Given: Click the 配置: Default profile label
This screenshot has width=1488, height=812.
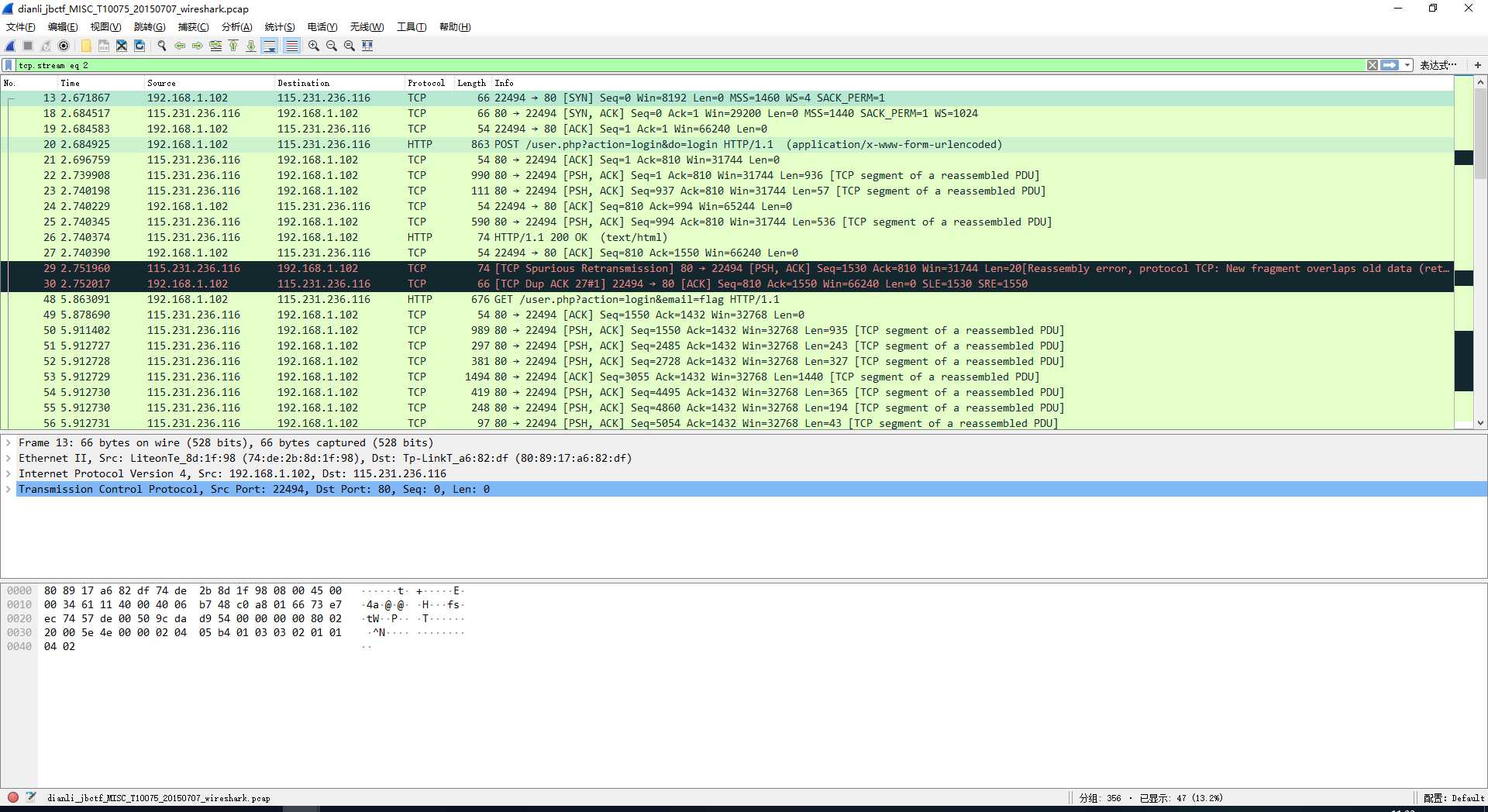Looking at the screenshot, I should pos(1454,798).
